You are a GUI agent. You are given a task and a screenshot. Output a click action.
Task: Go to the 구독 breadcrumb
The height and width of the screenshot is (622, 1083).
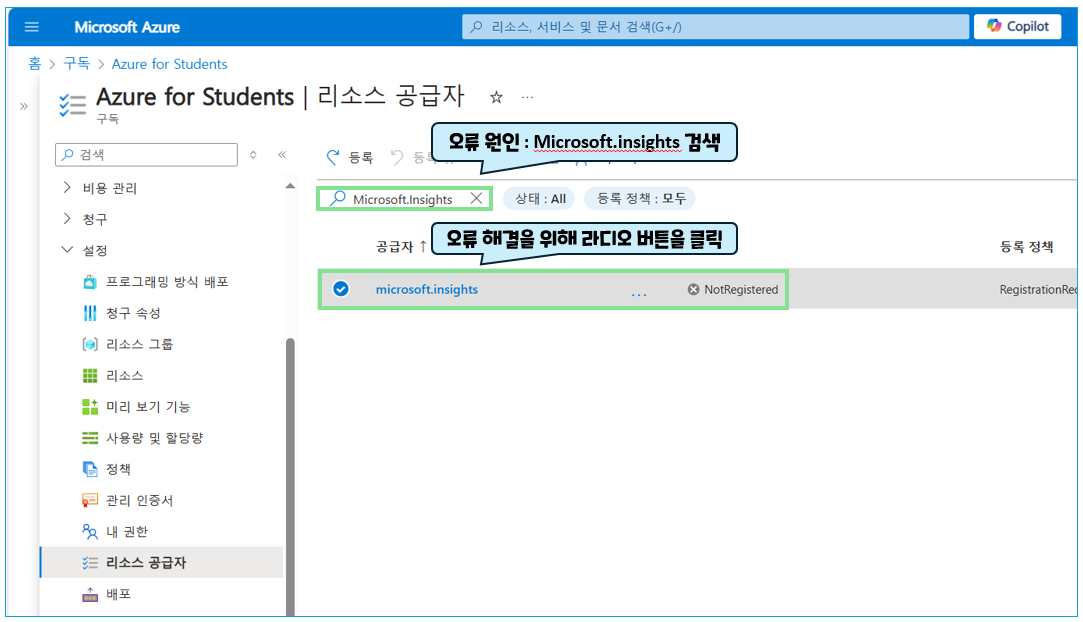[x=77, y=64]
